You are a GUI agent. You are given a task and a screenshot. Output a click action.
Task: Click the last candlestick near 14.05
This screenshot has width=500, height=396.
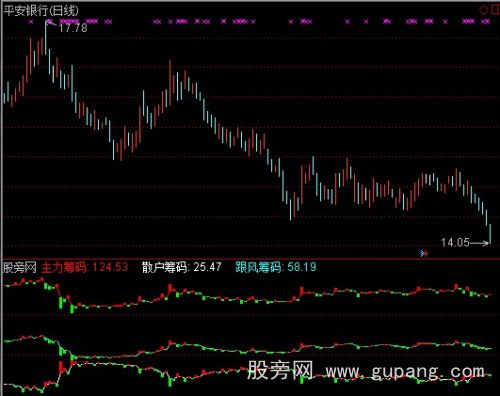tap(490, 233)
